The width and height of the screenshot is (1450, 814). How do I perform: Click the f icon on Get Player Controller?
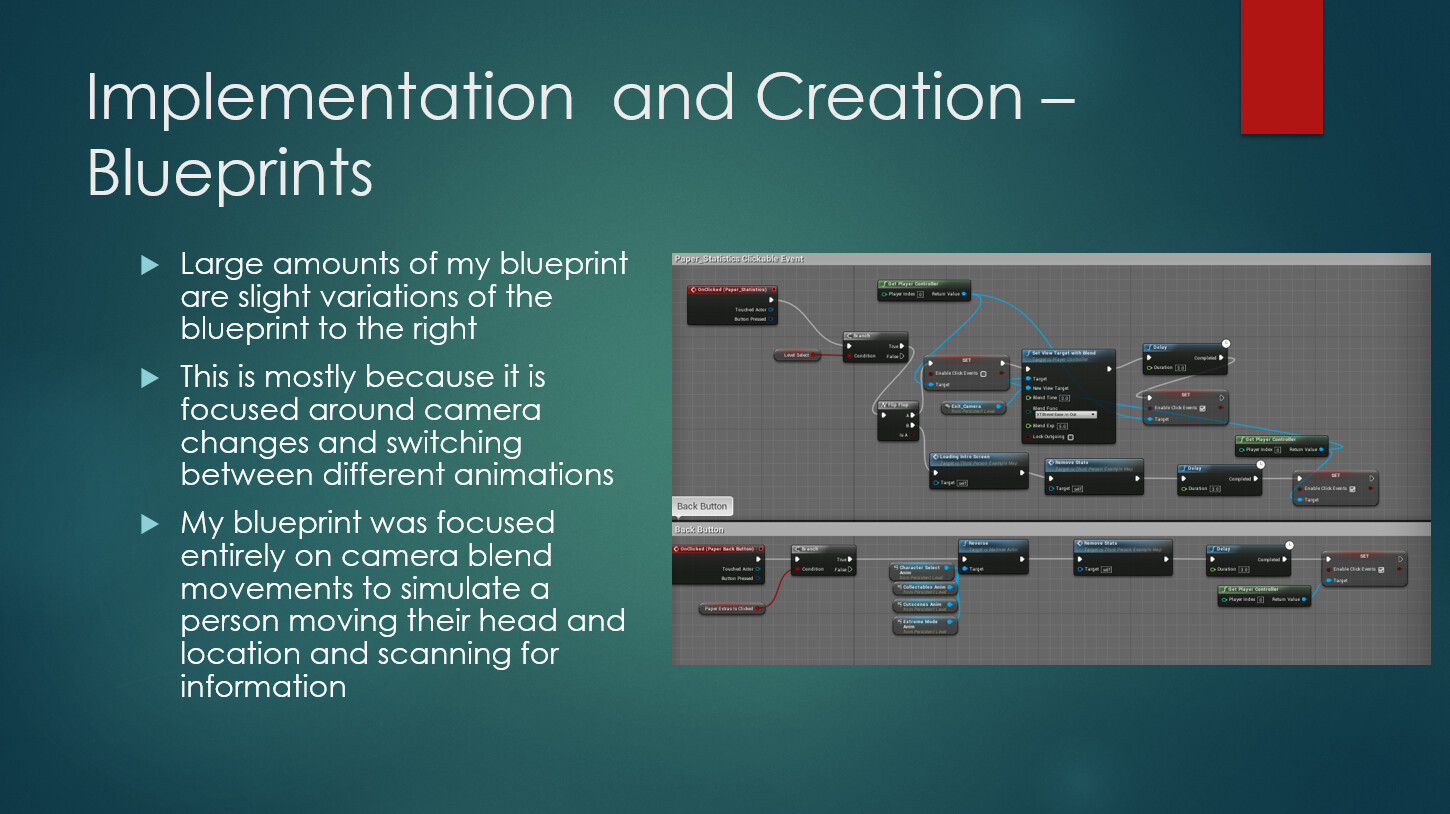[x=883, y=284]
